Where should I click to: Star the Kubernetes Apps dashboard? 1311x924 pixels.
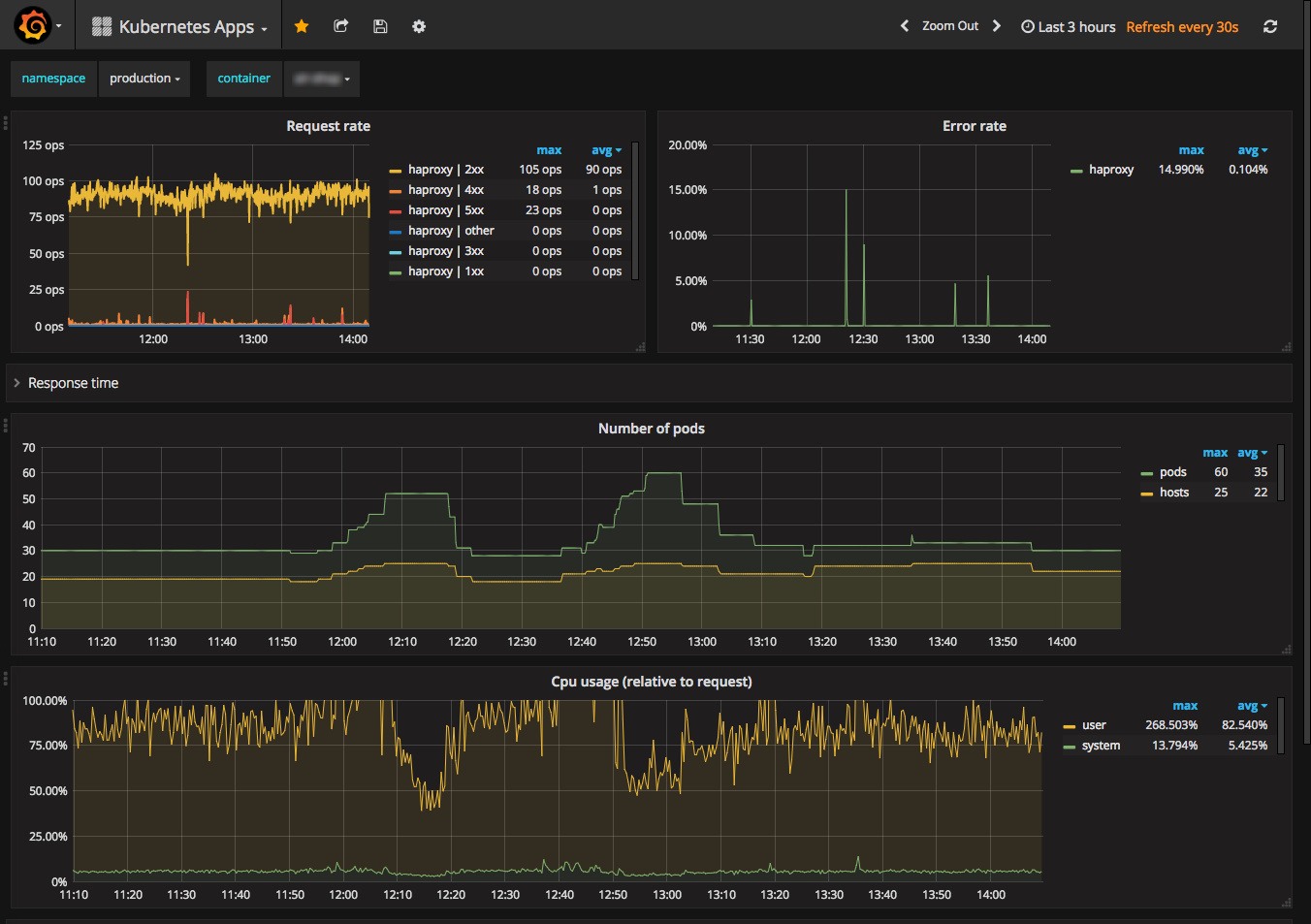302,26
